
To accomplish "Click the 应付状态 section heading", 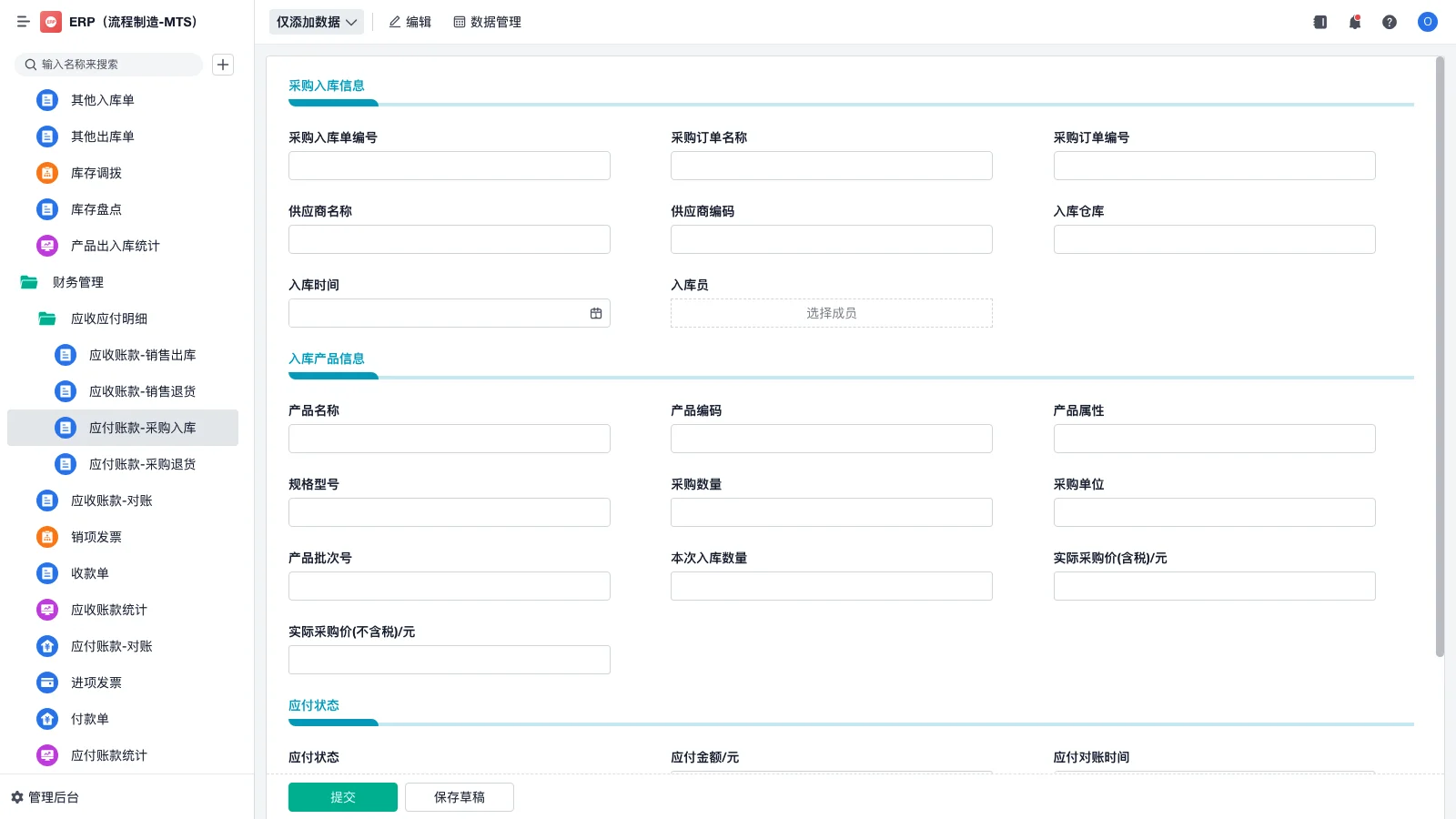I will point(314,705).
